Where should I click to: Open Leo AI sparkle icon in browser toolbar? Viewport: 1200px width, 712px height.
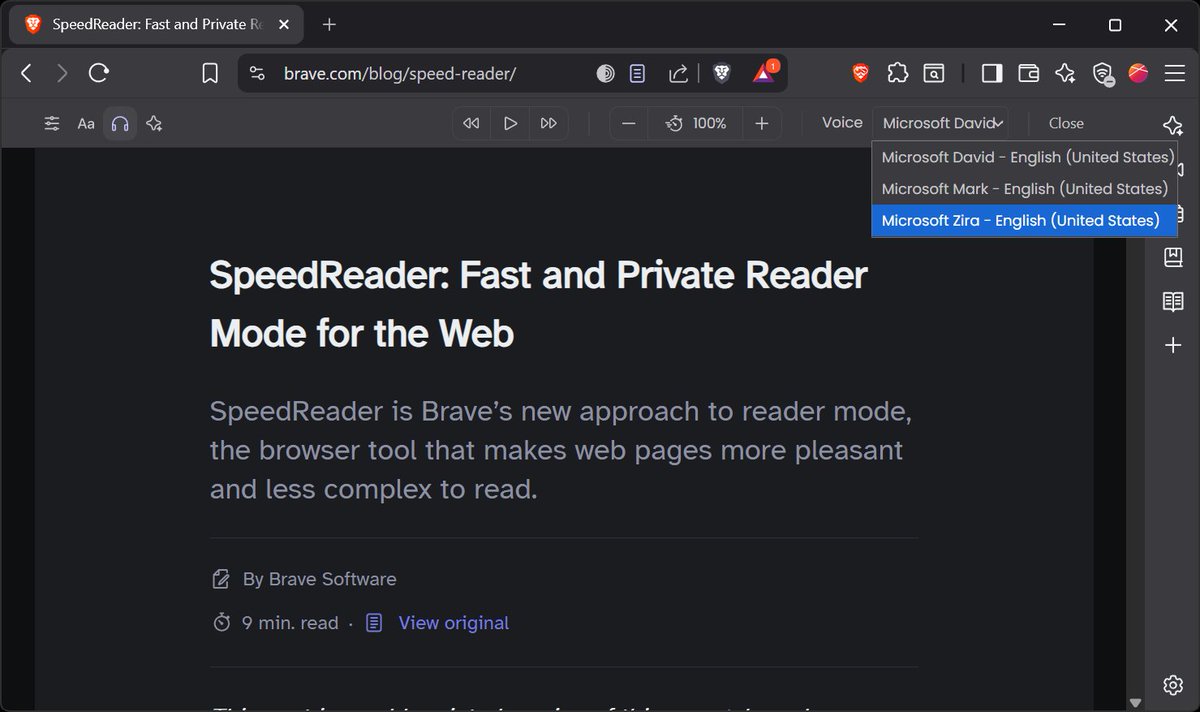tap(1065, 73)
